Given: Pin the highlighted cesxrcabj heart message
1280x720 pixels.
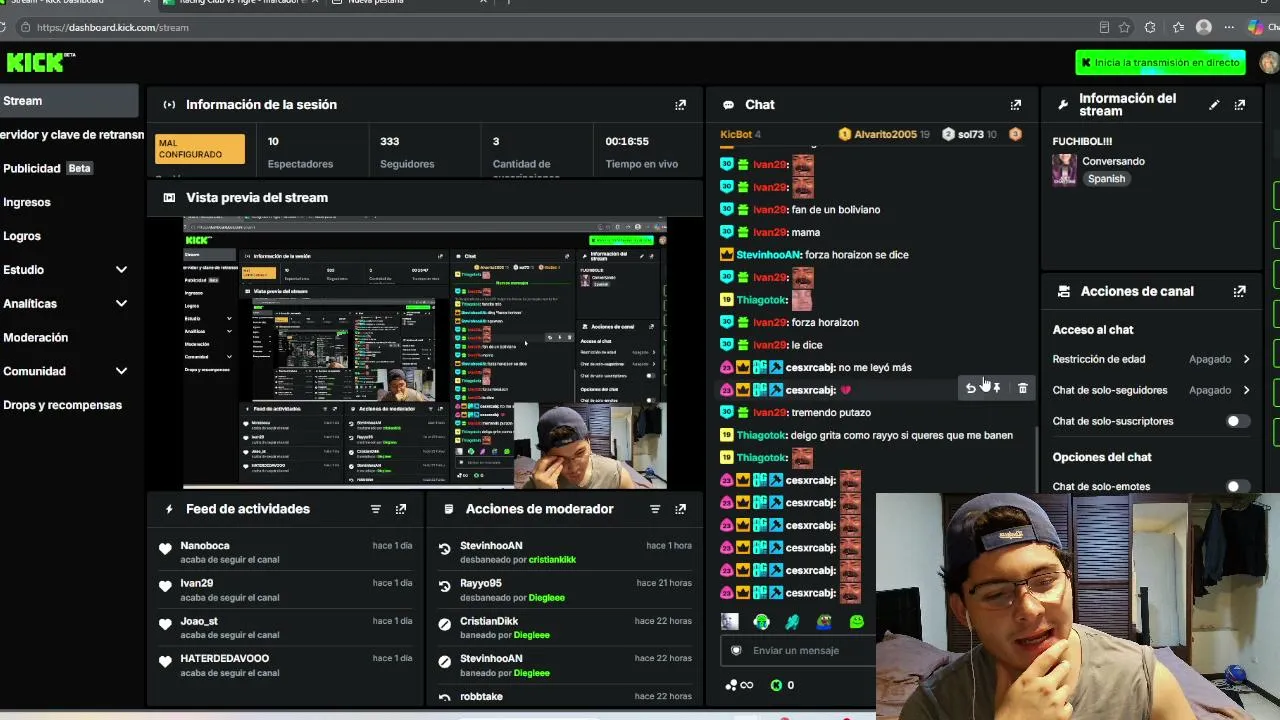Looking at the screenshot, I should [x=996, y=388].
